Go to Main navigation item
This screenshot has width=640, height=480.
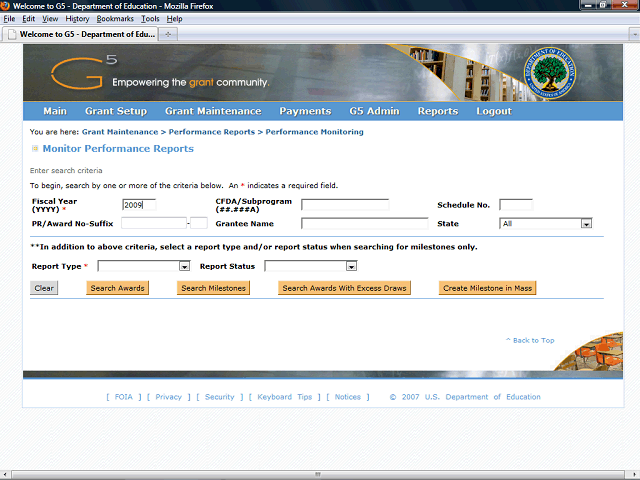(x=55, y=111)
